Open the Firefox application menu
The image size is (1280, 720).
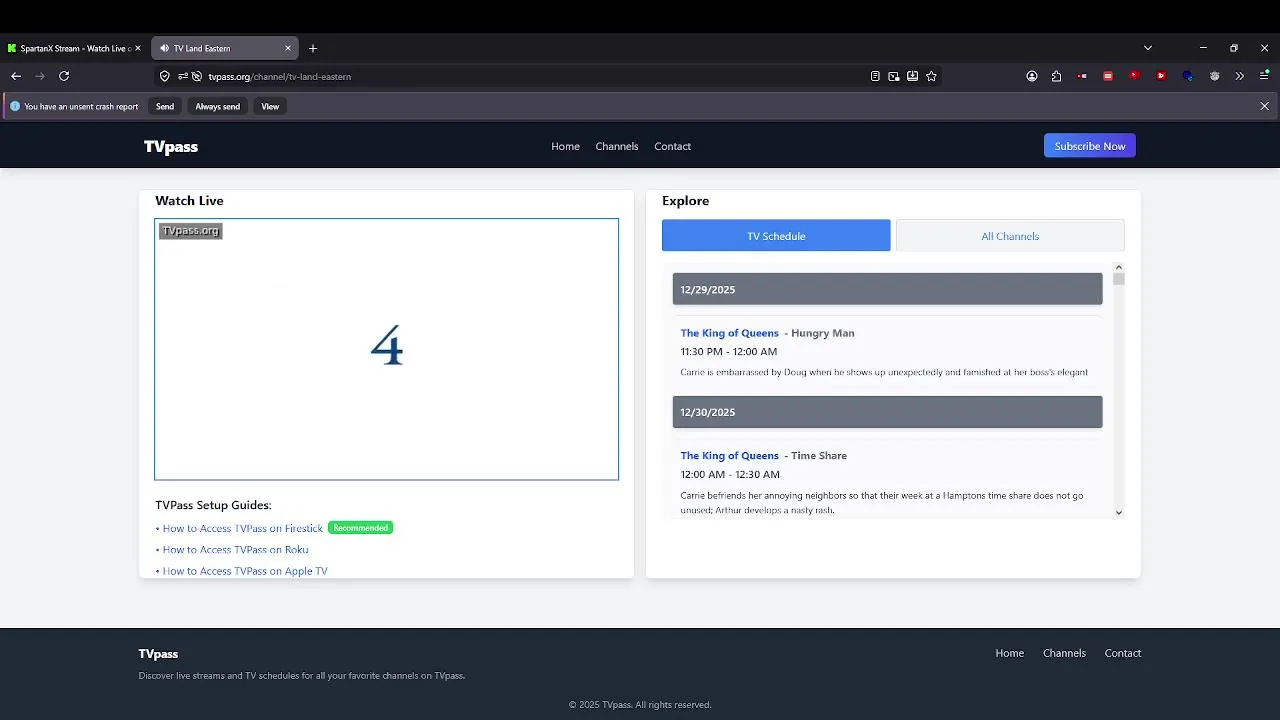point(1264,76)
